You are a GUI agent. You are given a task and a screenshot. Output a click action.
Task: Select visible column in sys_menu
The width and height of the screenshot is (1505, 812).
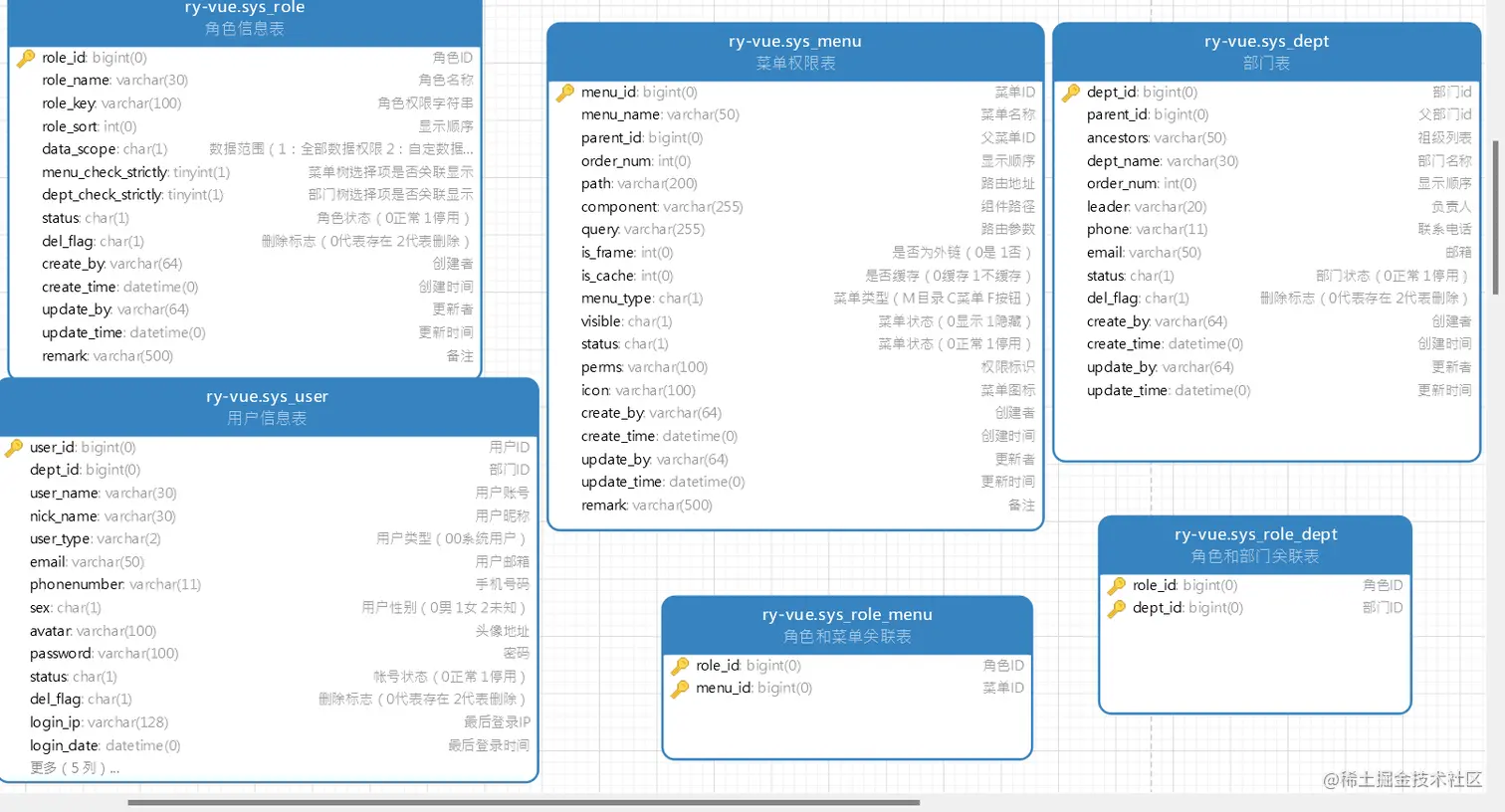click(795, 321)
